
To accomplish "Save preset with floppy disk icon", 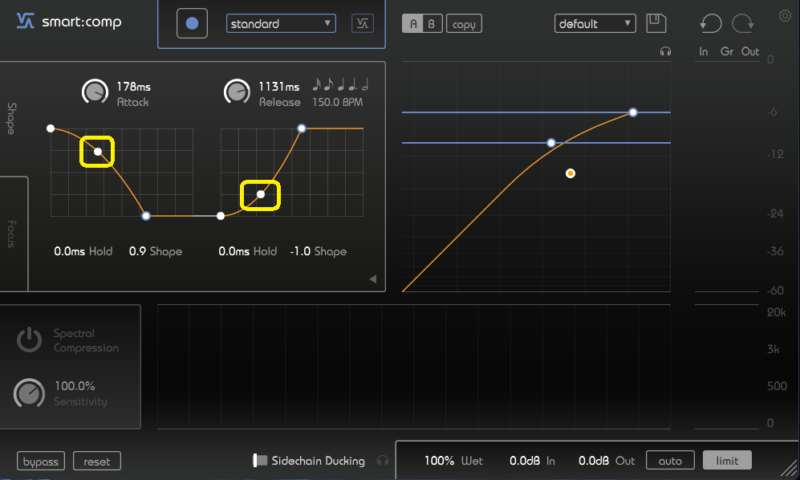I will point(656,23).
